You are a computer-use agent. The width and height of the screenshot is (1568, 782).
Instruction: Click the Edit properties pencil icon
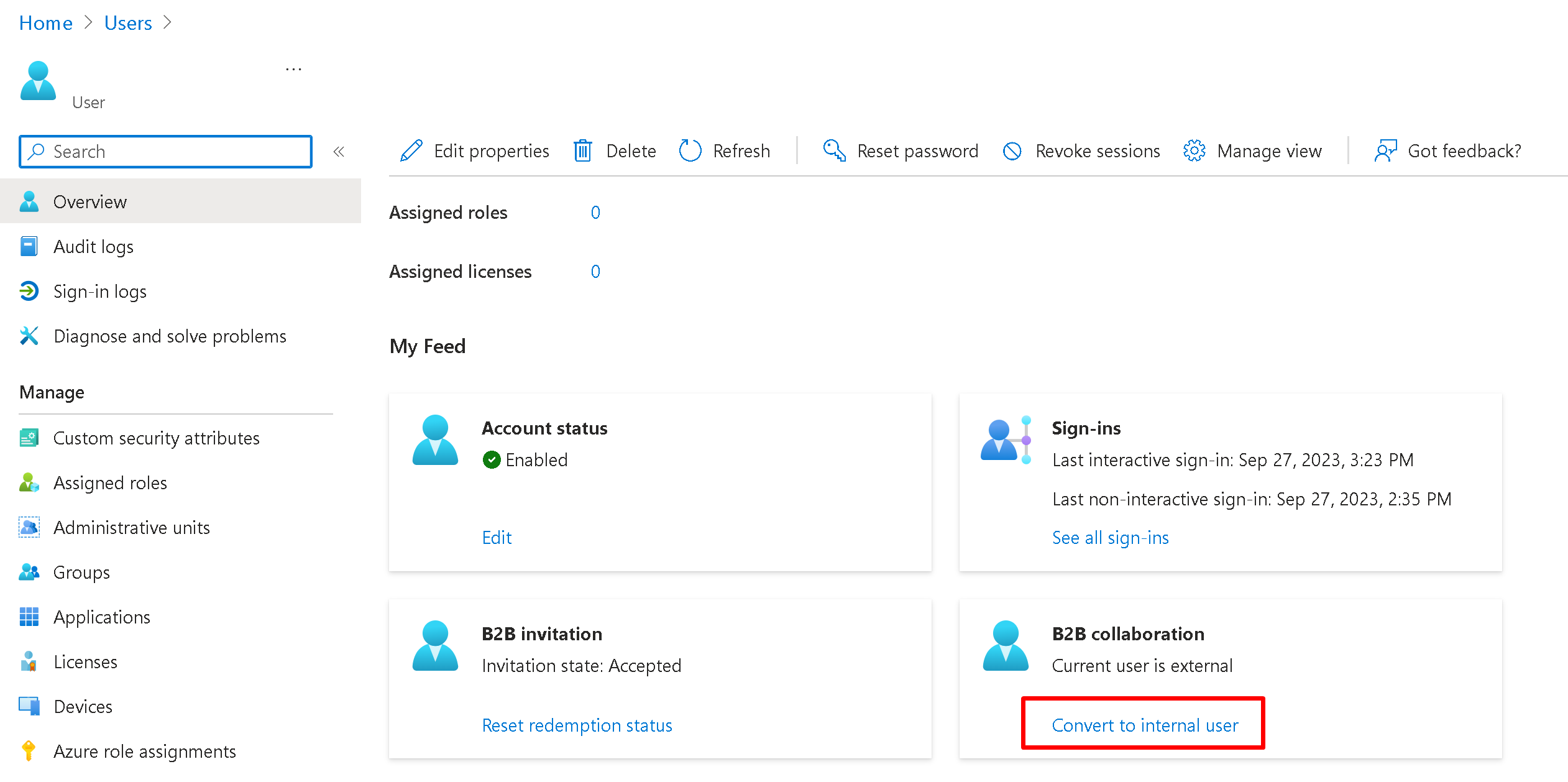point(411,151)
